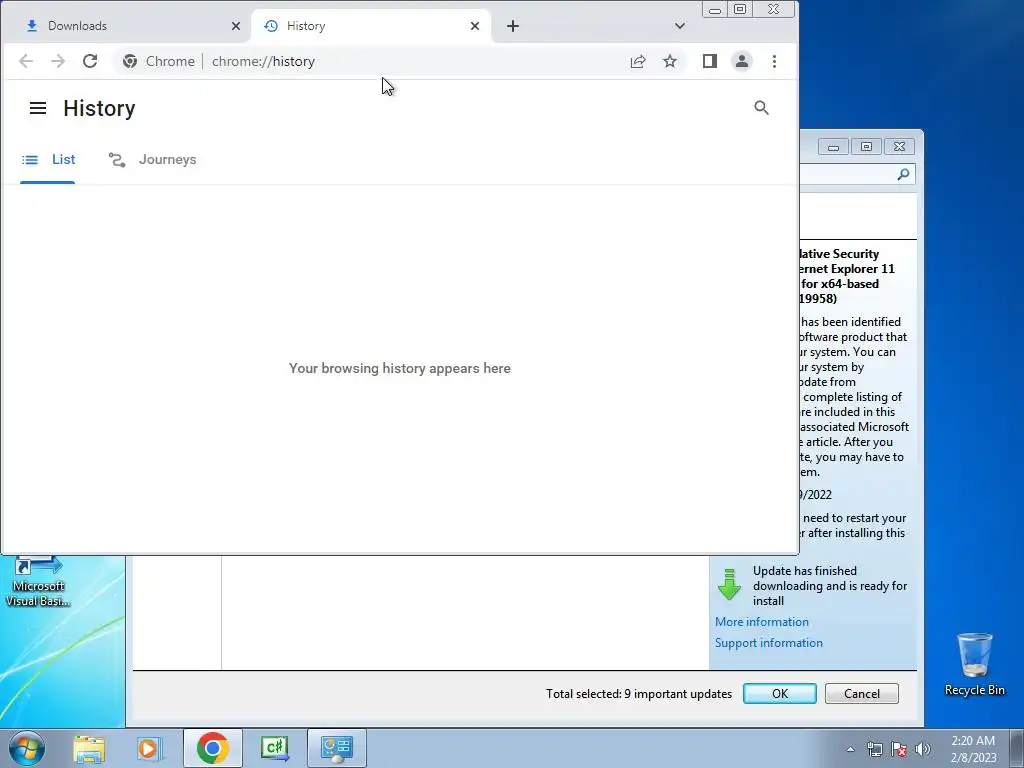Select the History browser tab
The width and height of the screenshot is (1024, 768).
point(370,26)
